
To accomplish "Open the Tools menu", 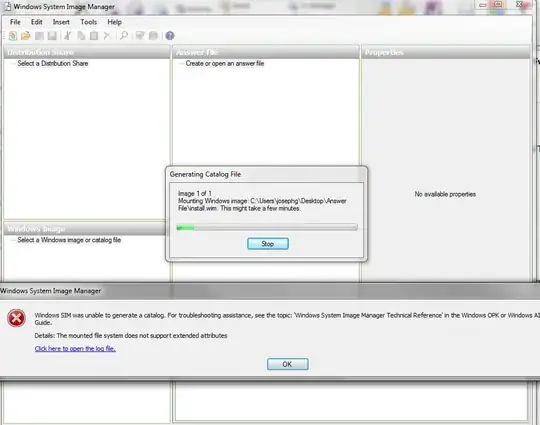I will 89,22.
